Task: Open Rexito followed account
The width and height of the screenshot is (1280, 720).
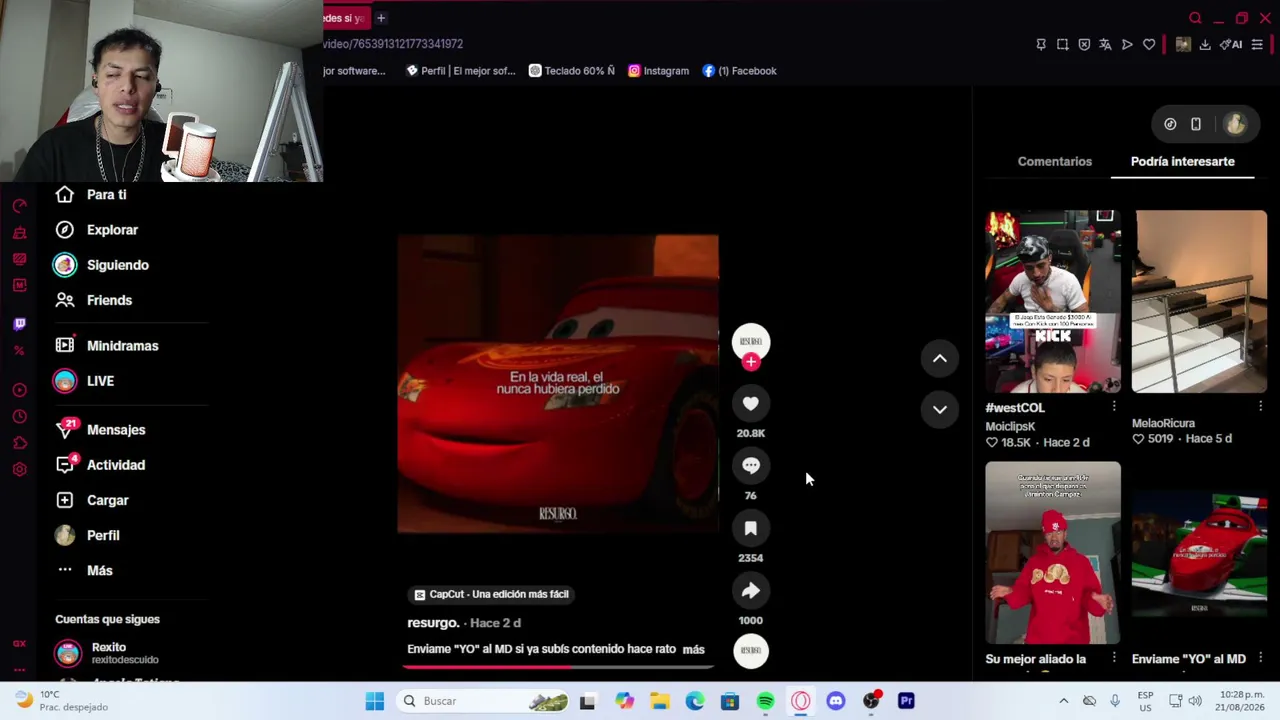Action: click(x=109, y=653)
